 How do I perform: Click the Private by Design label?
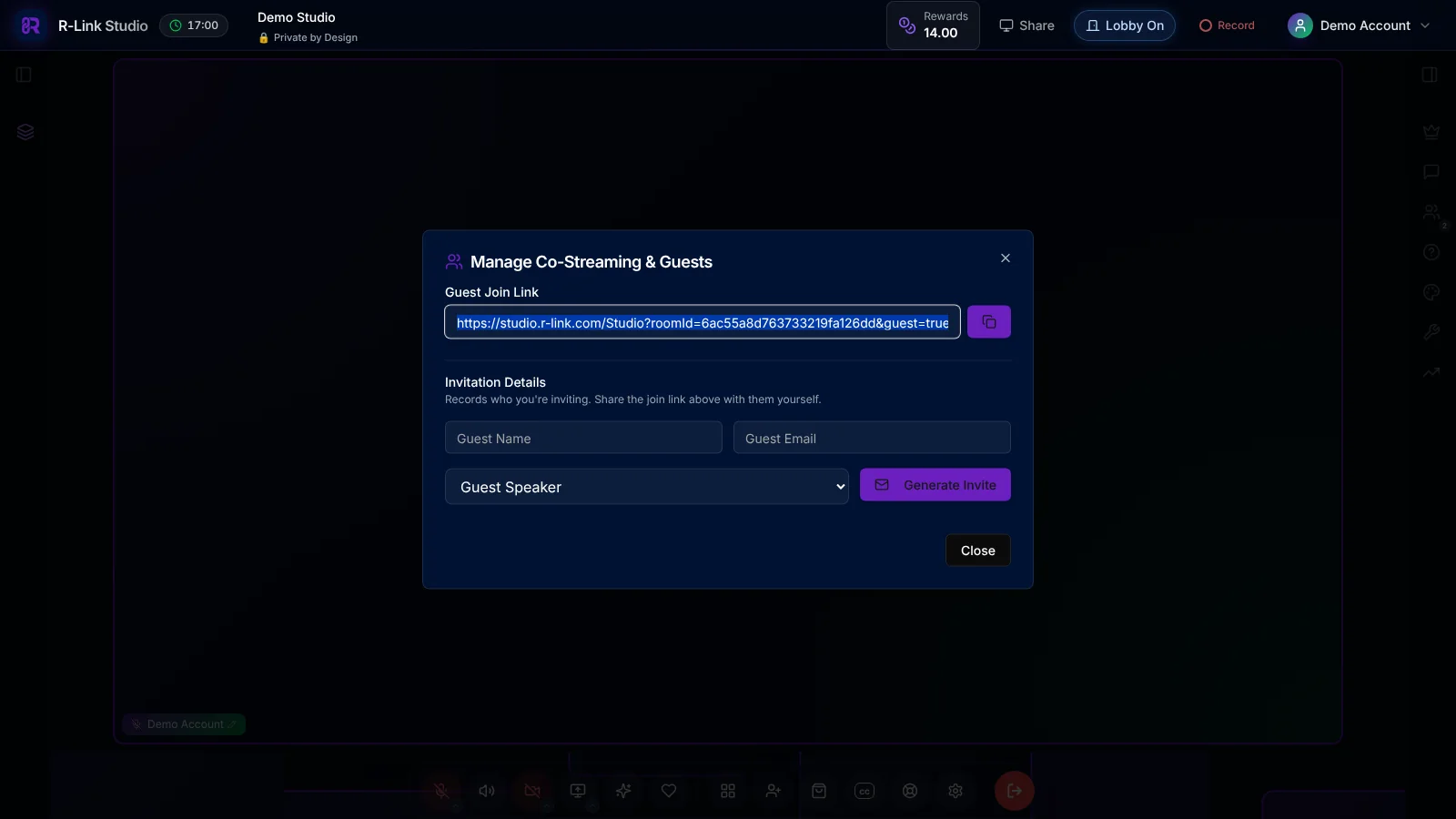[x=308, y=38]
